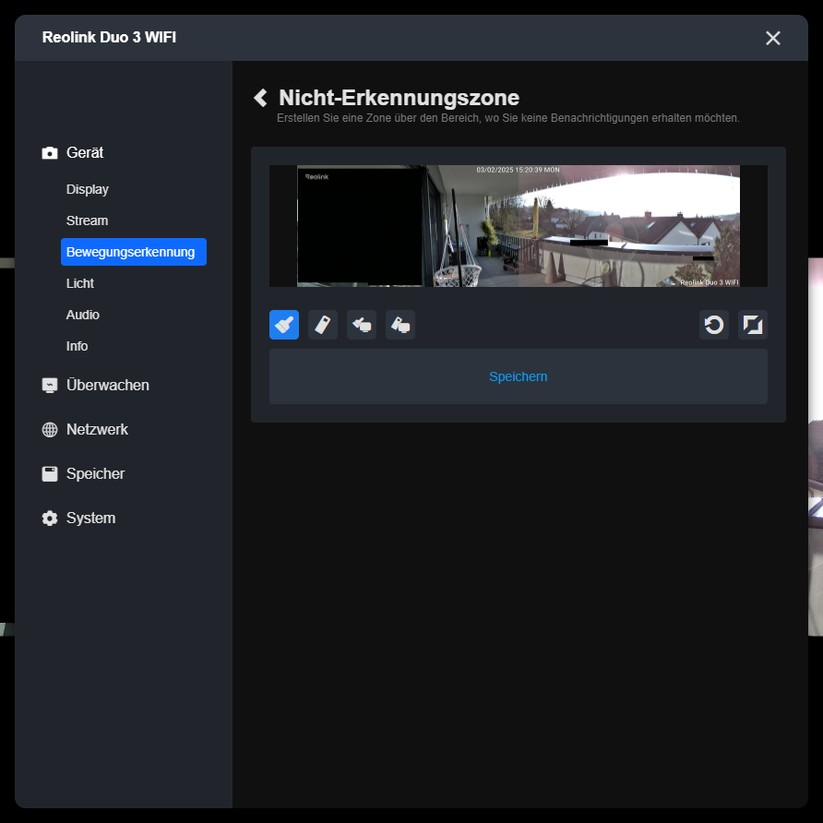Select the Licht menu entry
Viewport: 823px width, 823px height.
(x=80, y=283)
